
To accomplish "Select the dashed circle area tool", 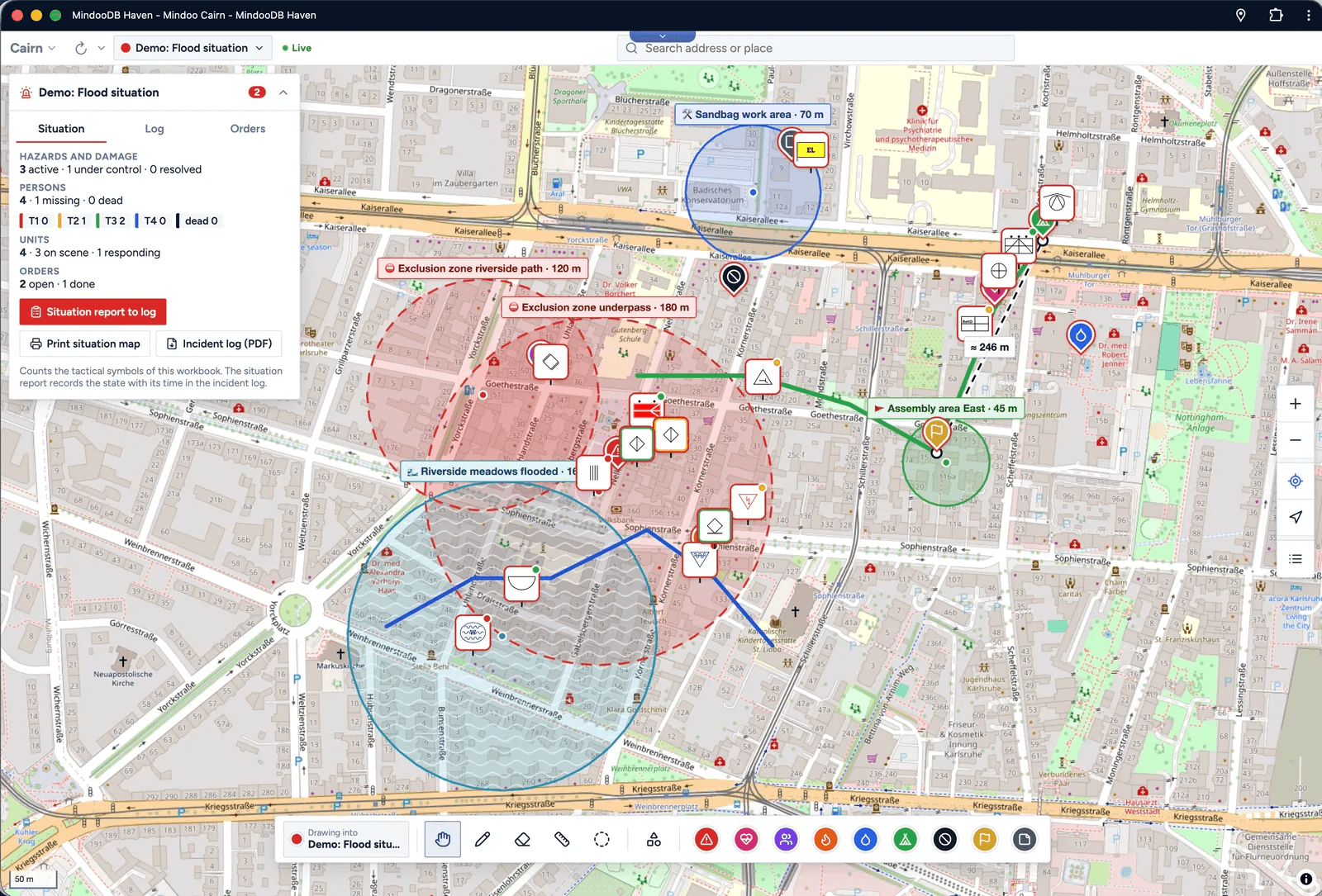I will (x=602, y=840).
